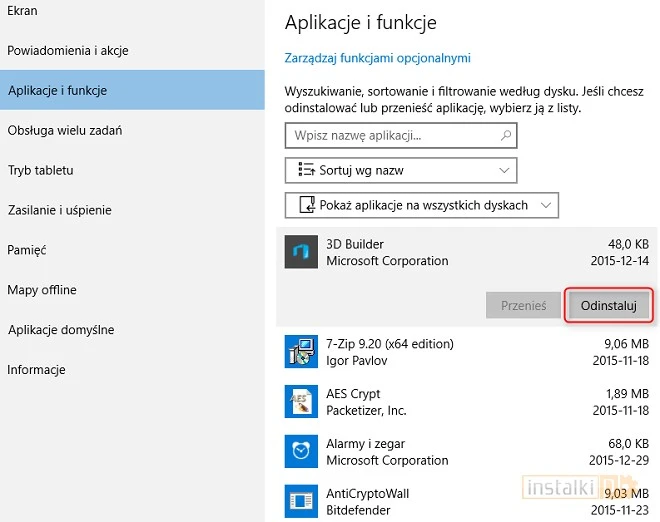Viewport: 660px width, 522px height.
Task: Select Aplikacje domyślne in sidebar
Action: [61, 330]
